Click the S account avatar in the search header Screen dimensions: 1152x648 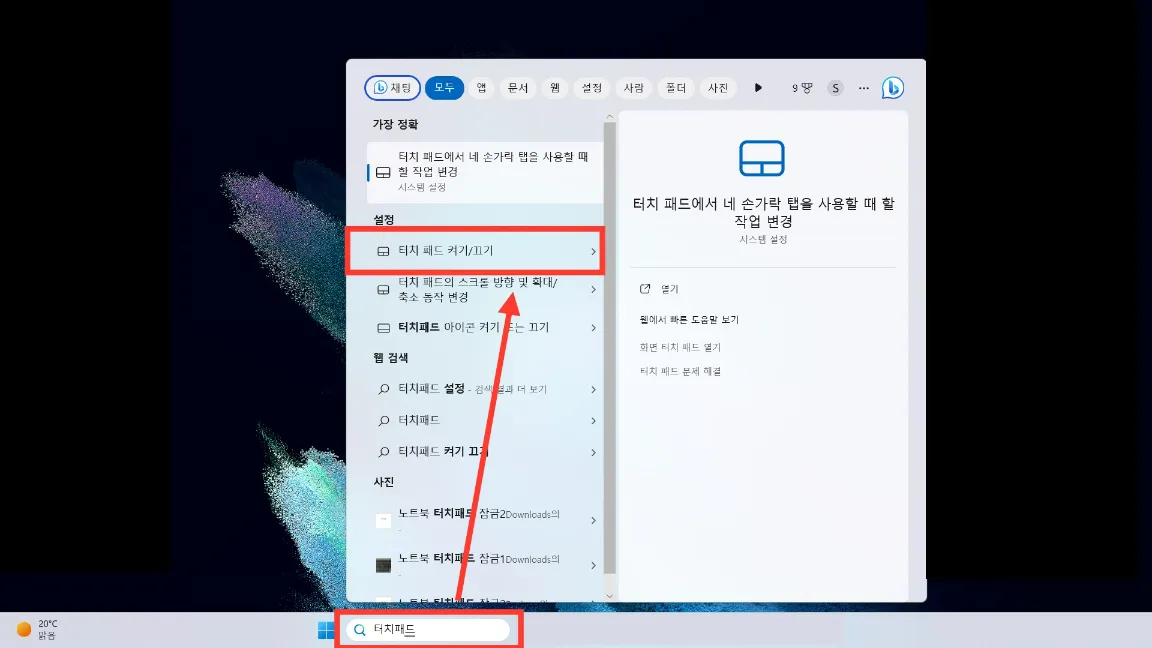(x=835, y=88)
